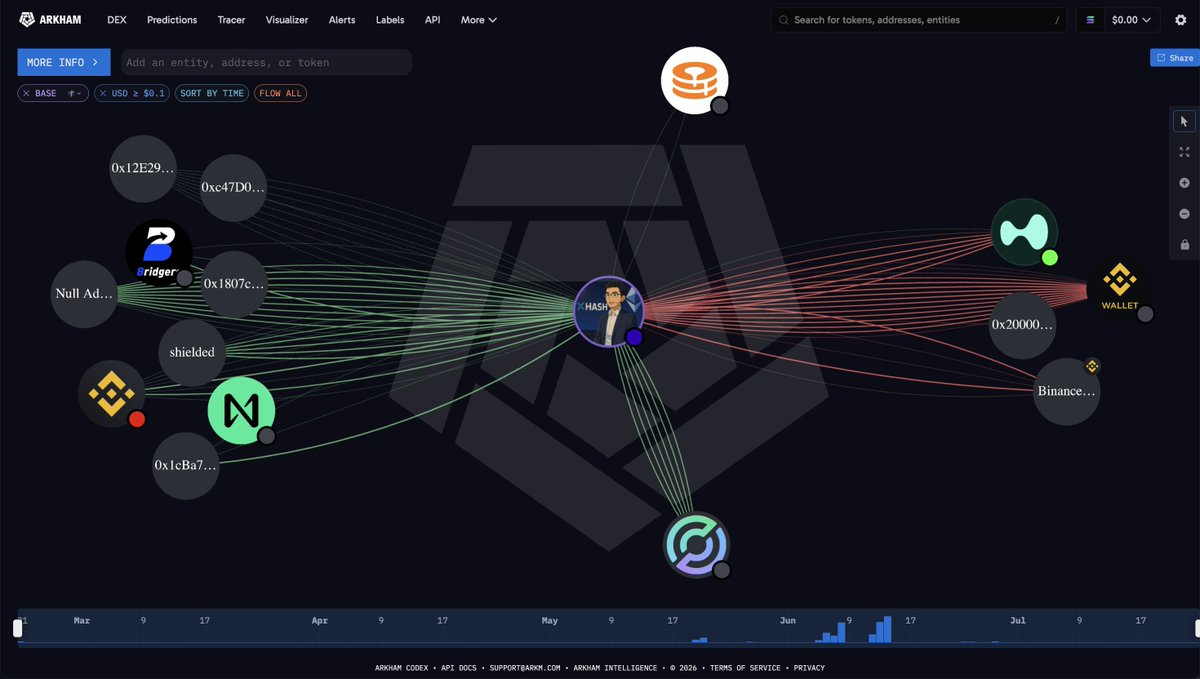This screenshot has height=679, width=1200.
Task: Toggle SORT BY TIME filter chip
Action: (x=211, y=93)
